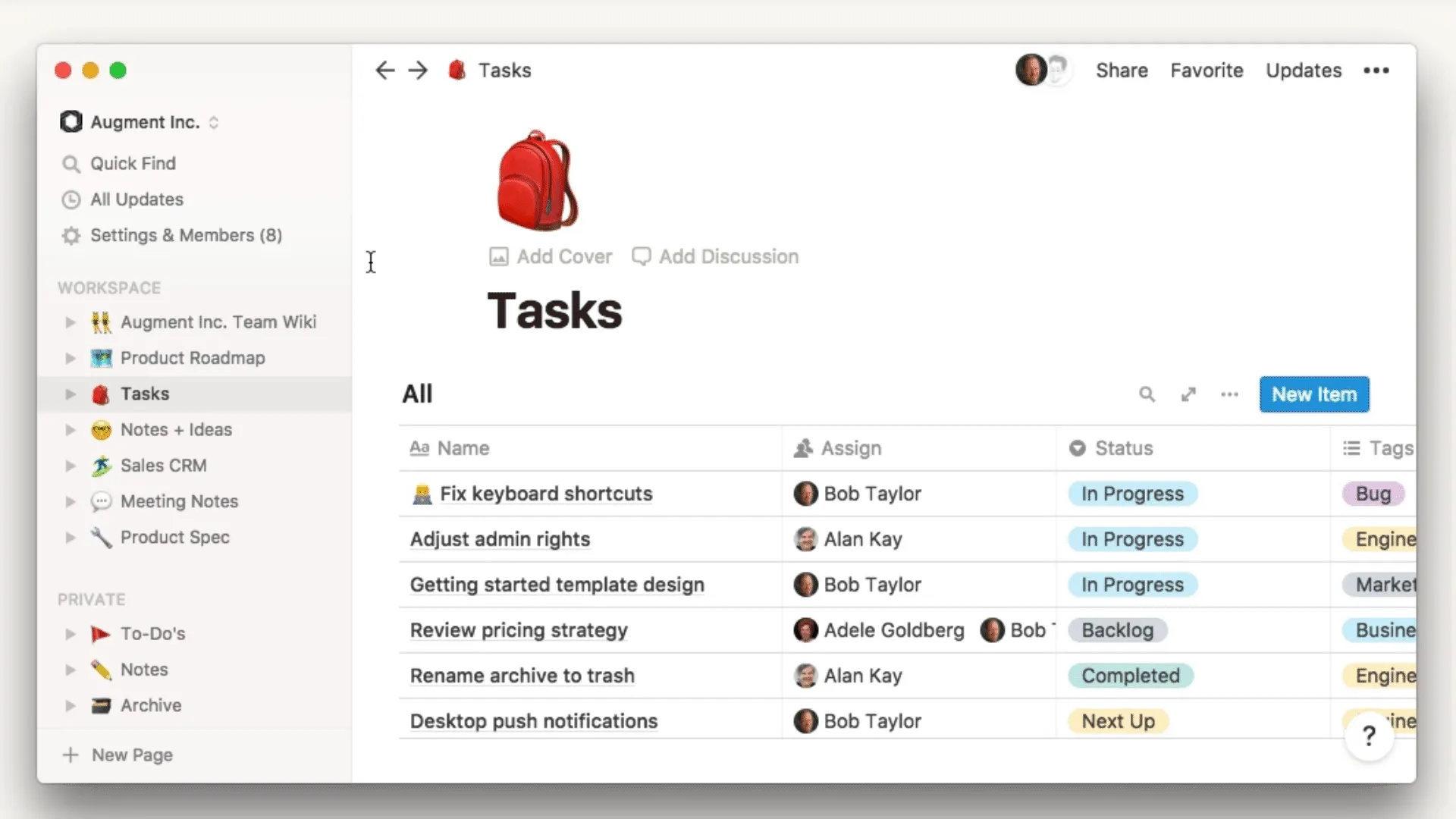Click the New Item button
This screenshot has width=1456, height=819.
pyautogui.click(x=1314, y=394)
